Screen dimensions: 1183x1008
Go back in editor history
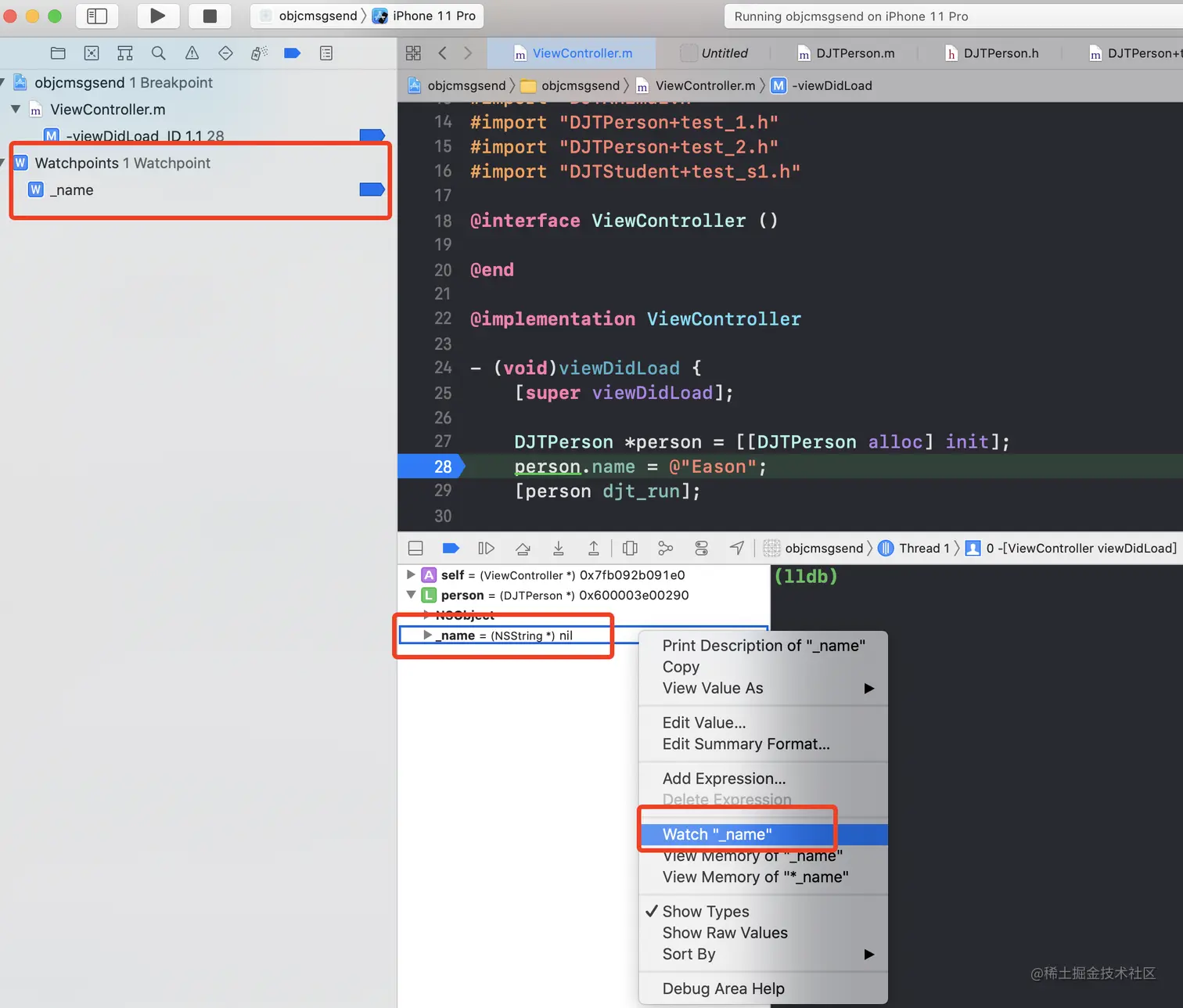(443, 53)
